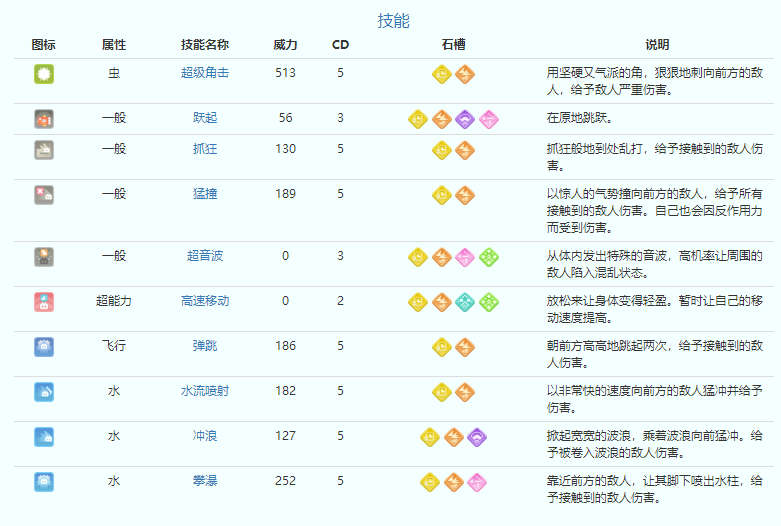
Task: Click the 攀瀑 water skill icon
Action: coord(43,481)
